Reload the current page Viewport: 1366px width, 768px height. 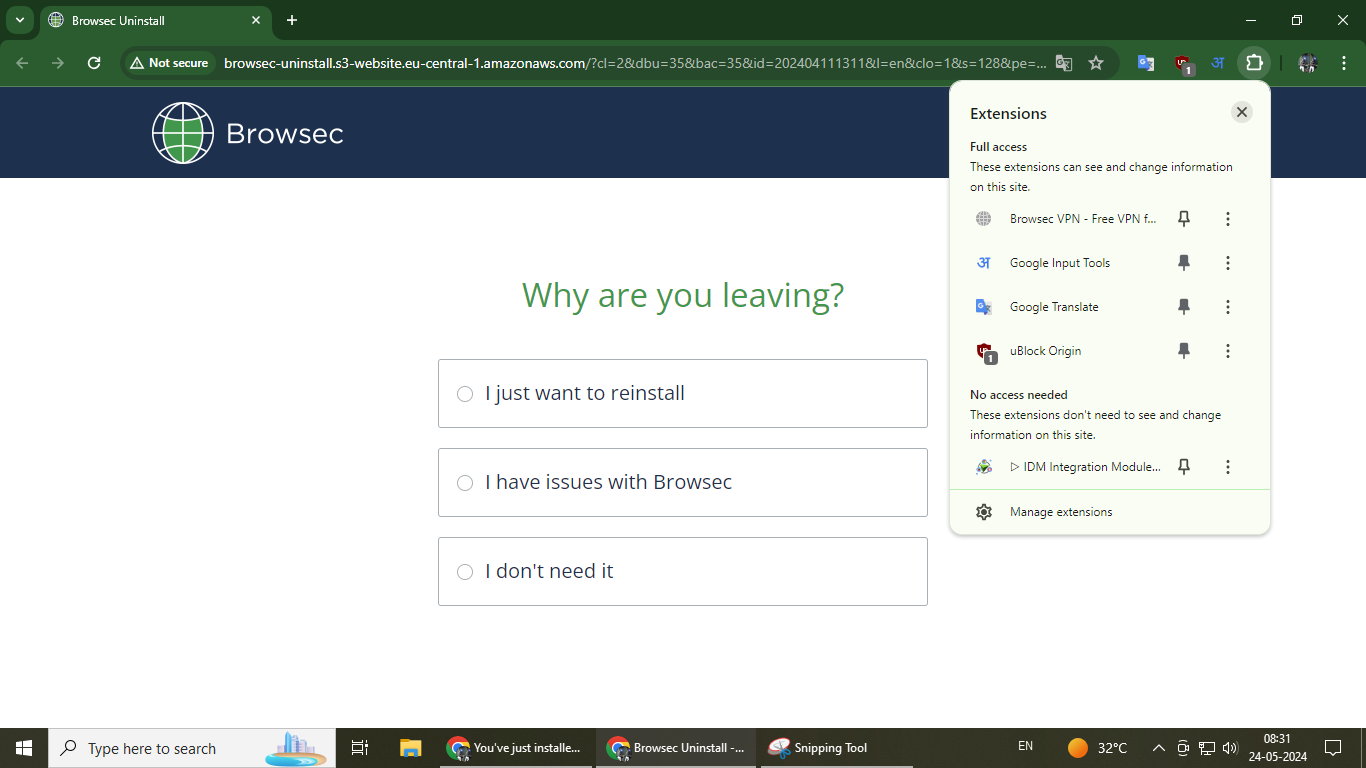(94, 63)
